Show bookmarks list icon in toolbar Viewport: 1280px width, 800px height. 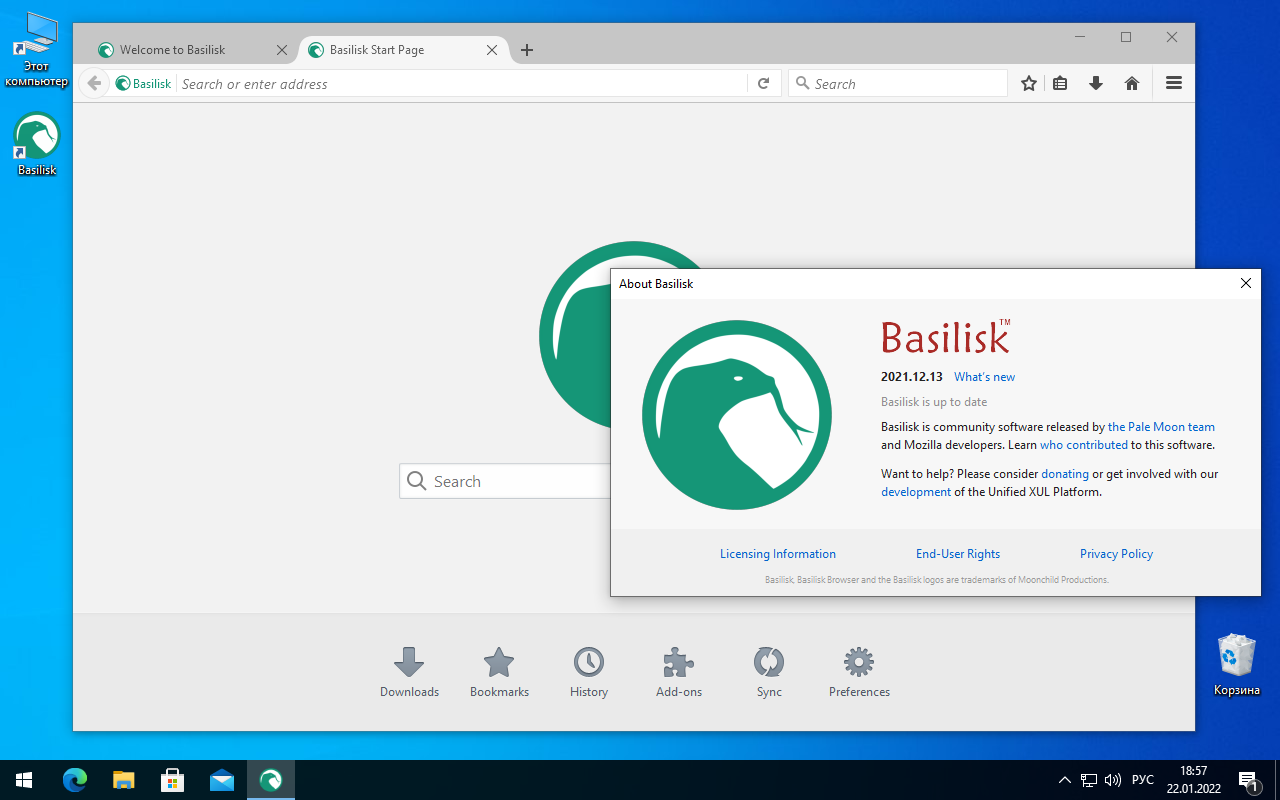point(1061,84)
